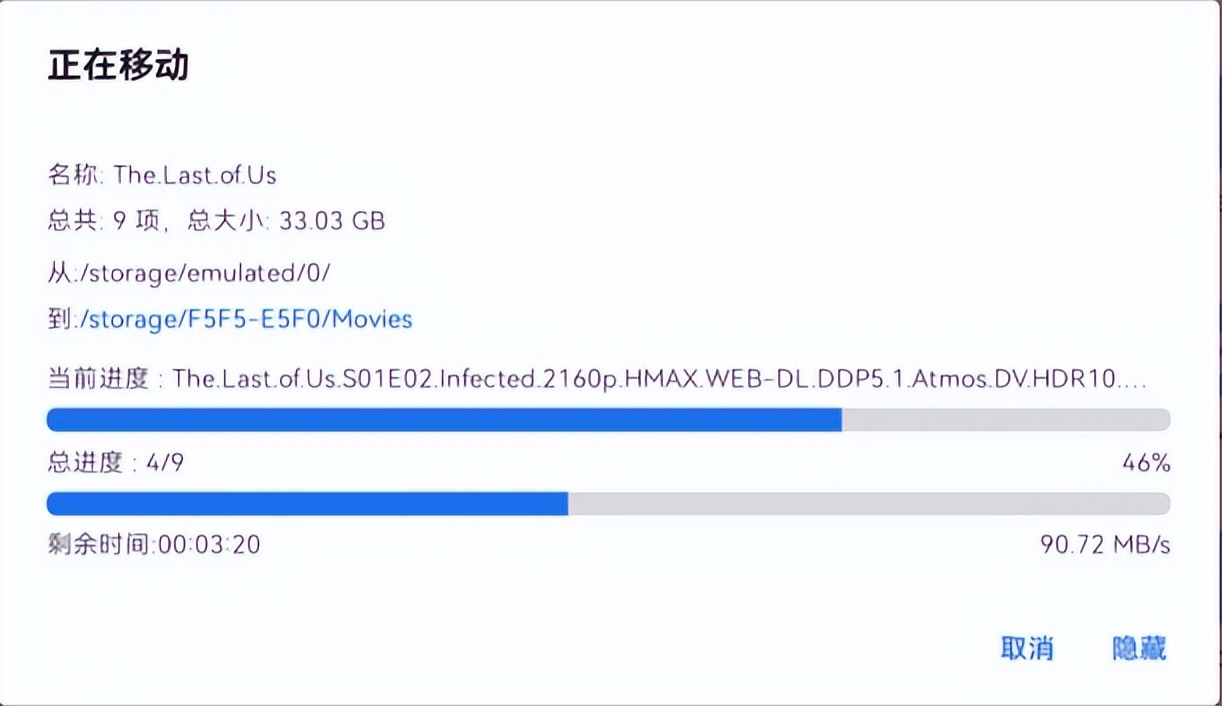This screenshot has width=1222, height=706.
Task: Click the remaining time 00:03:20
Action: 208,545
